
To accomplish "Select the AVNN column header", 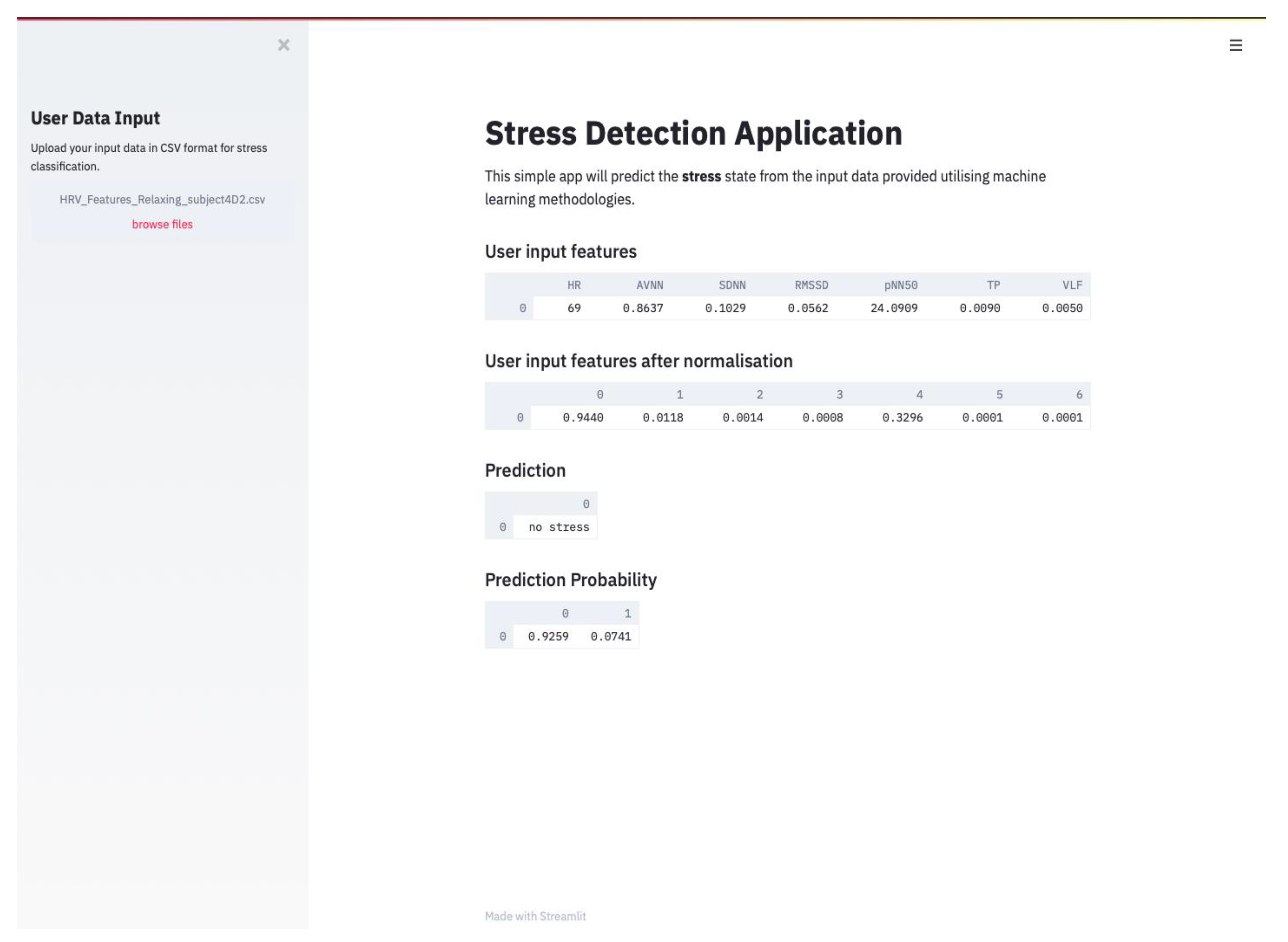I will 650,285.
